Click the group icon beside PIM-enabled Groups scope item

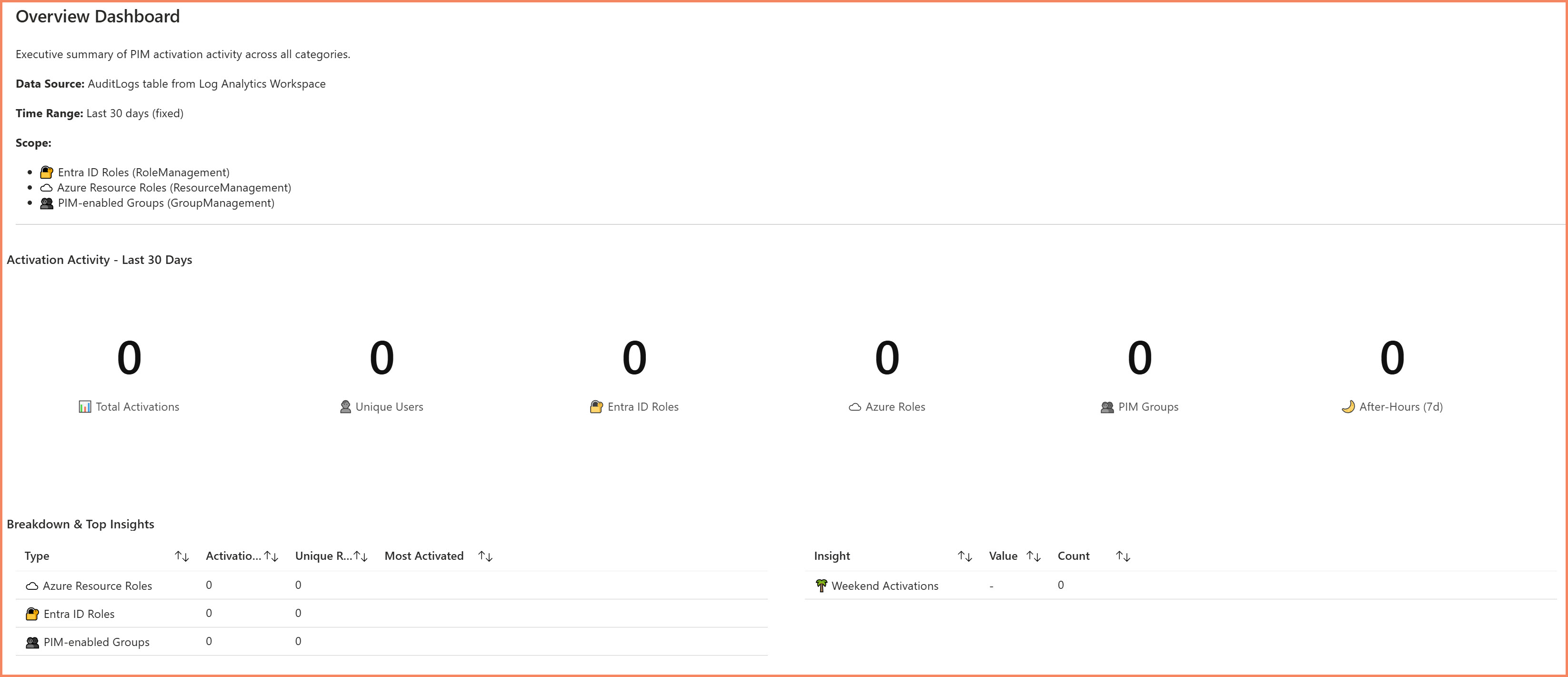coord(45,203)
